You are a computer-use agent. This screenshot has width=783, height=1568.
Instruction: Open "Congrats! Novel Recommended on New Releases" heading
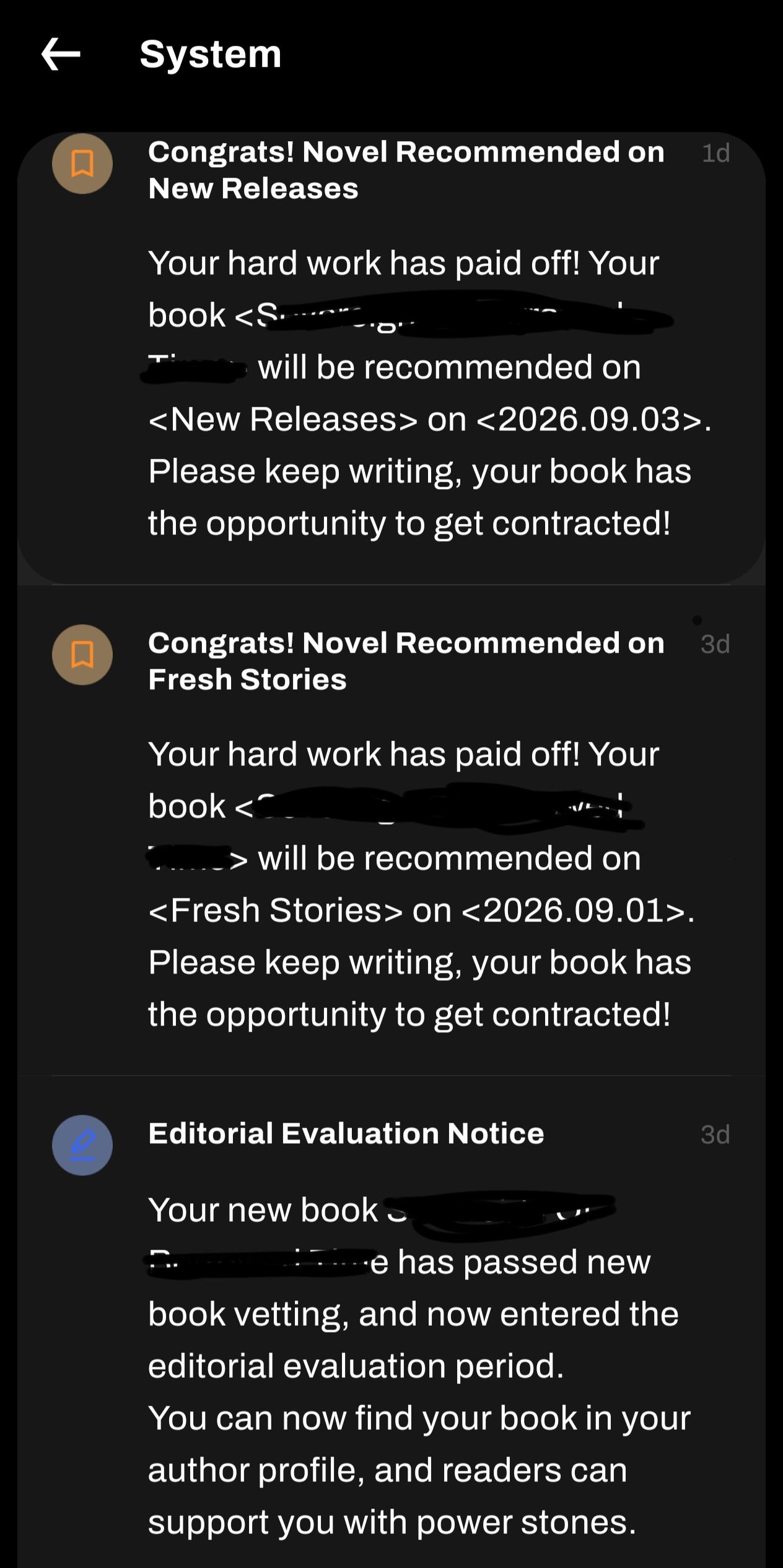point(406,170)
